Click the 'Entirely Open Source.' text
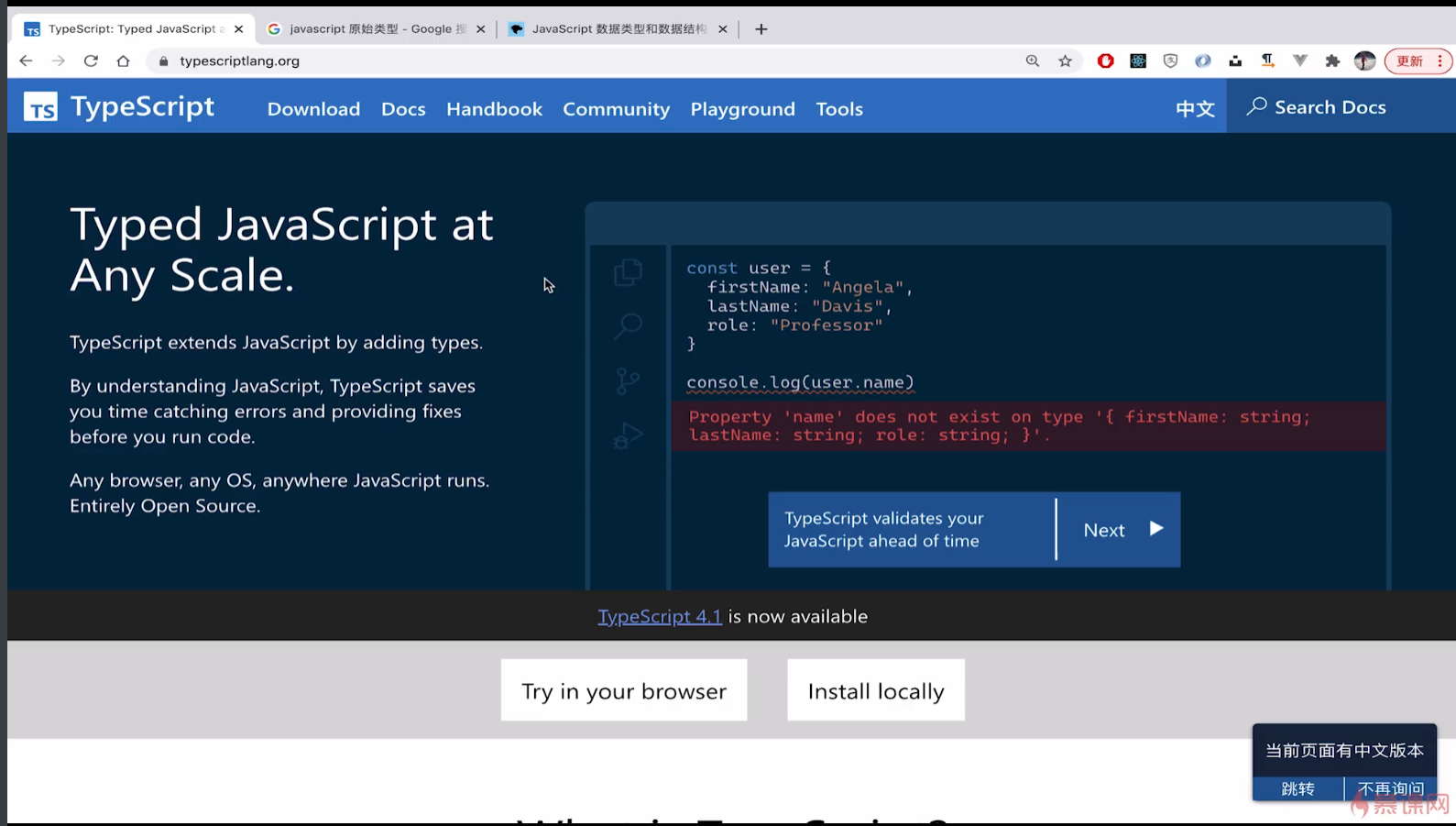Image resolution: width=1456 pixels, height=826 pixels. point(165,506)
